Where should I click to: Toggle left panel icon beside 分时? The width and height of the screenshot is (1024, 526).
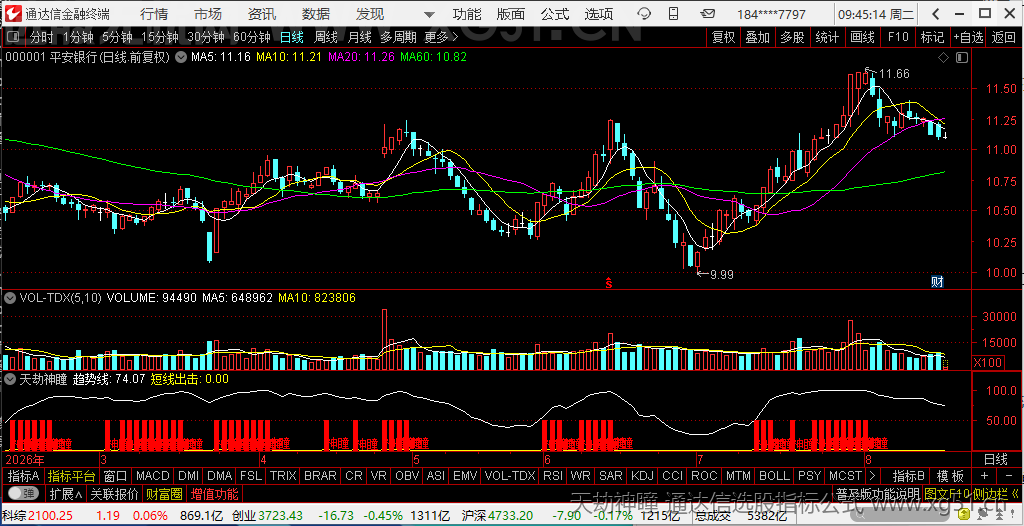point(14,37)
